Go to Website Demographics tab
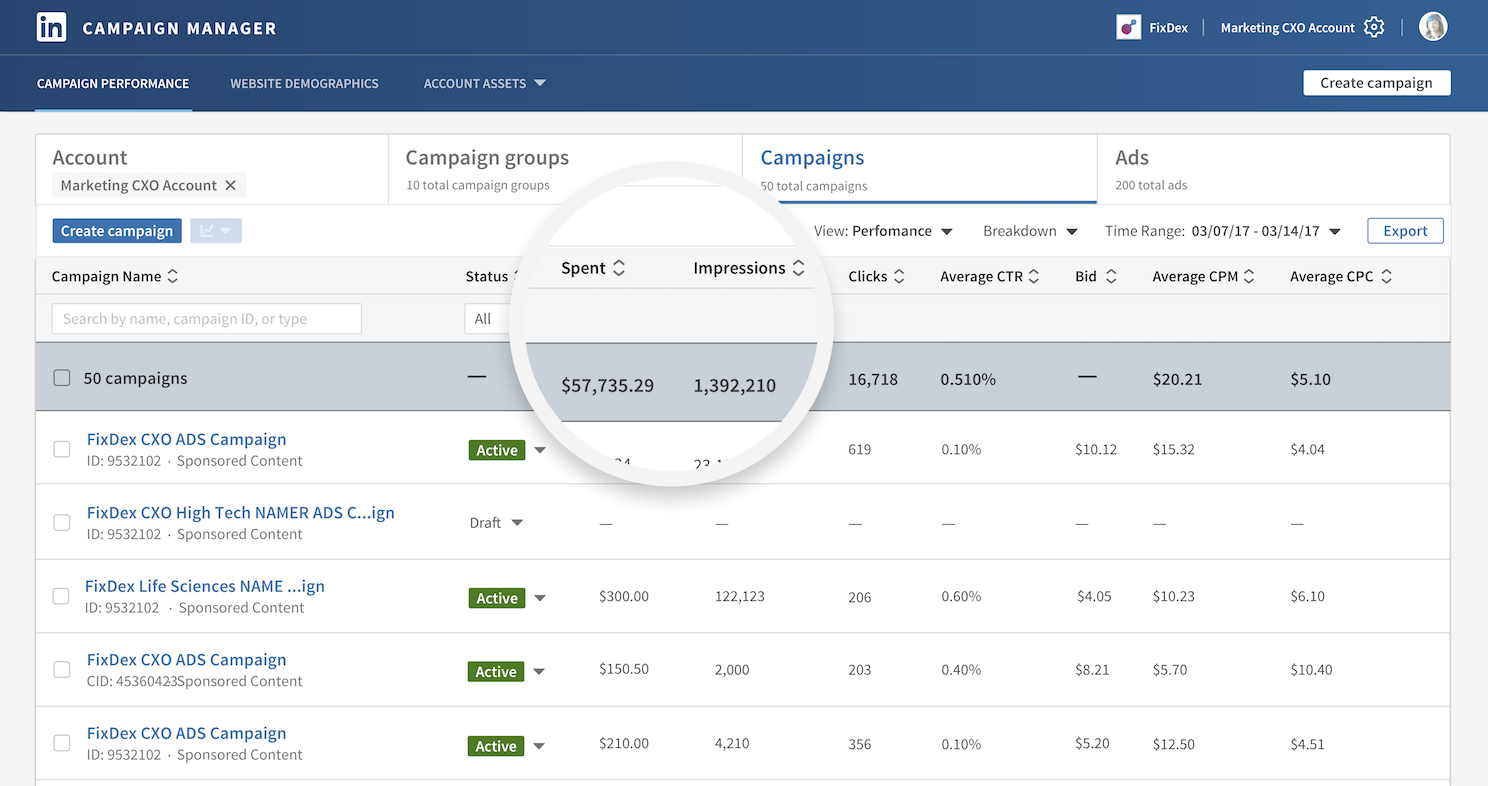The image size is (1488, 786). pyautogui.click(x=304, y=84)
